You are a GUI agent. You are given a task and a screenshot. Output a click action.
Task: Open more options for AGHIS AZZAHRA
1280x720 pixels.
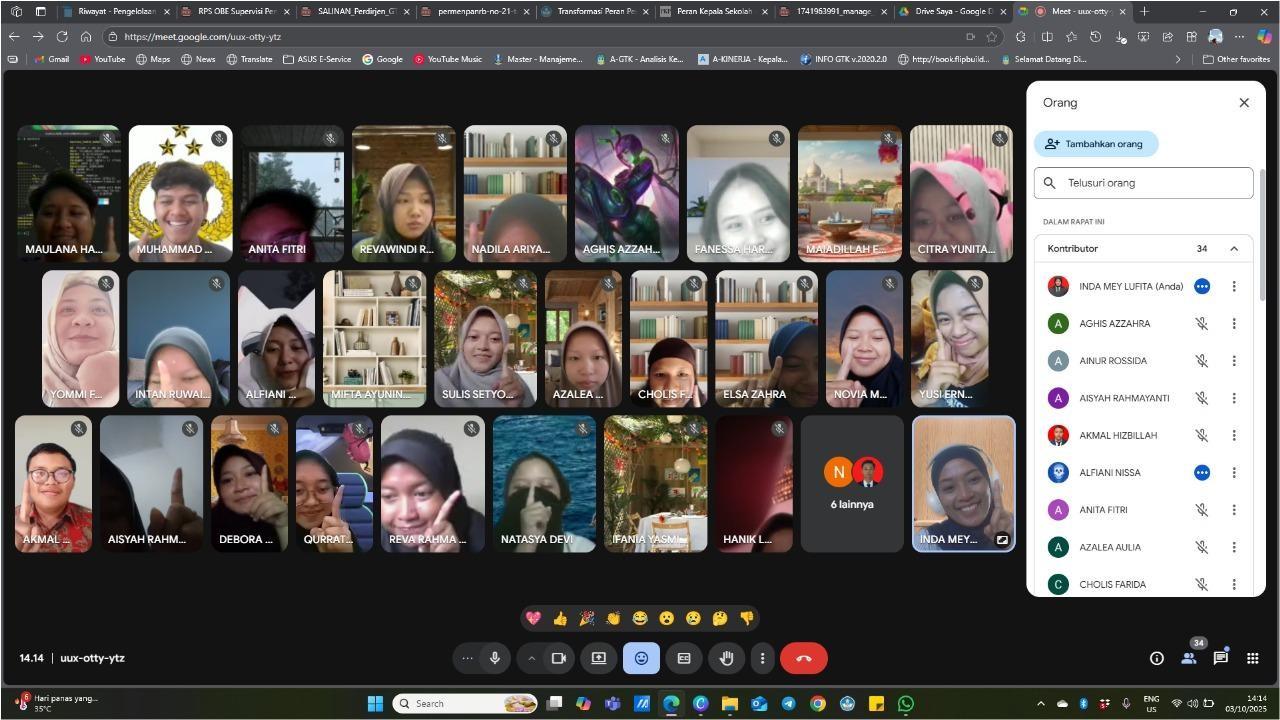click(x=1234, y=324)
